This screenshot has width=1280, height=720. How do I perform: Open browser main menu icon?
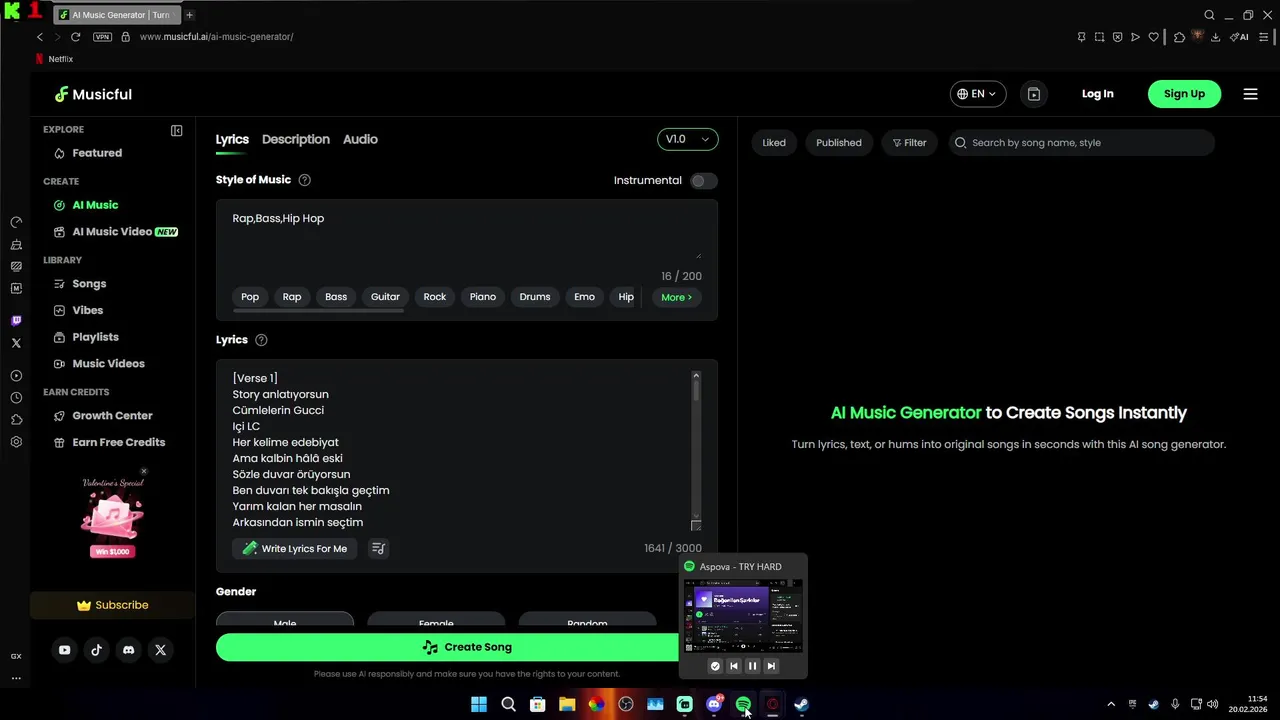tap(1264, 37)
